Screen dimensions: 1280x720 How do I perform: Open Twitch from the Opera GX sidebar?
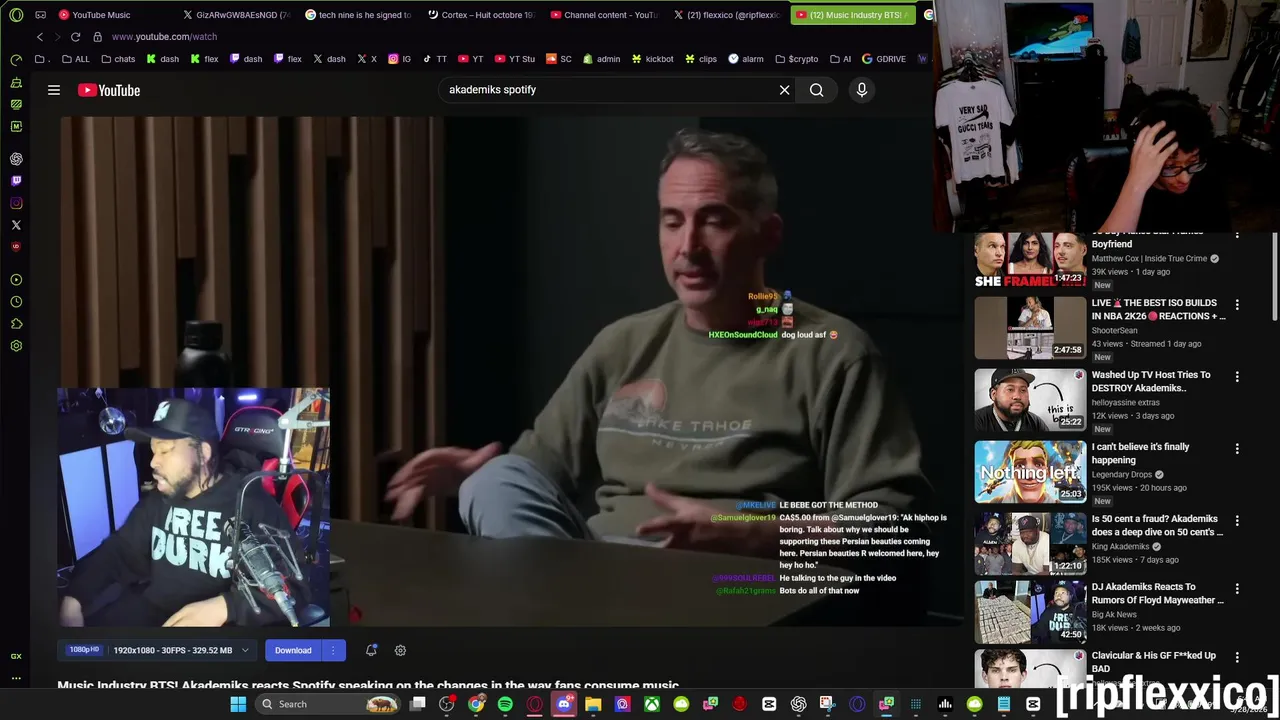tap(16, 181)
